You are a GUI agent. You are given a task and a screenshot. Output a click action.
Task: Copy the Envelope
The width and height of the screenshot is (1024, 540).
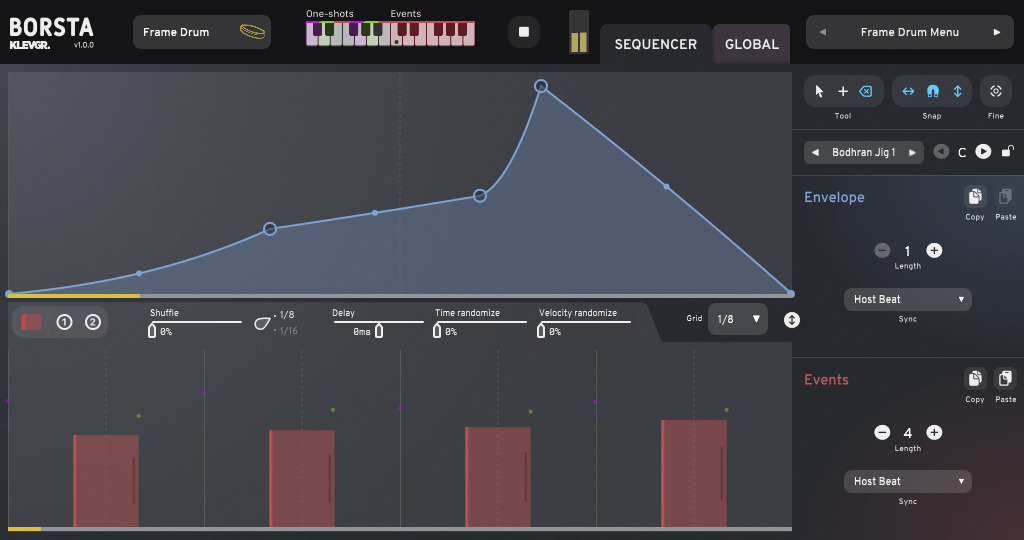[975, 197]
